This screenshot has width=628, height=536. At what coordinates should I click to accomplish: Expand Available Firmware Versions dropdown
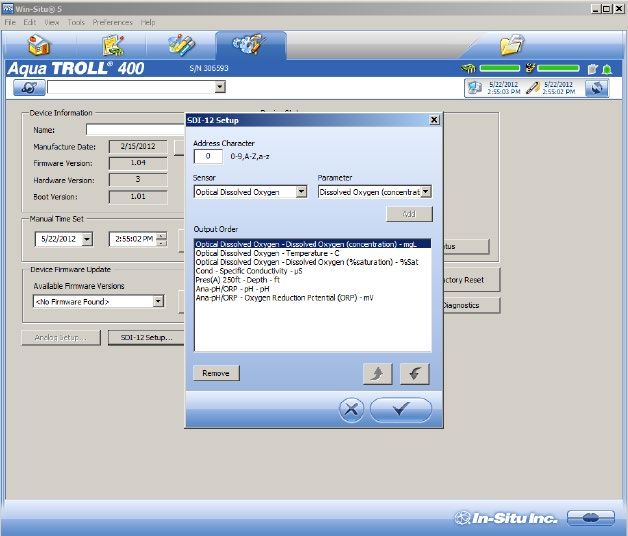159,301
